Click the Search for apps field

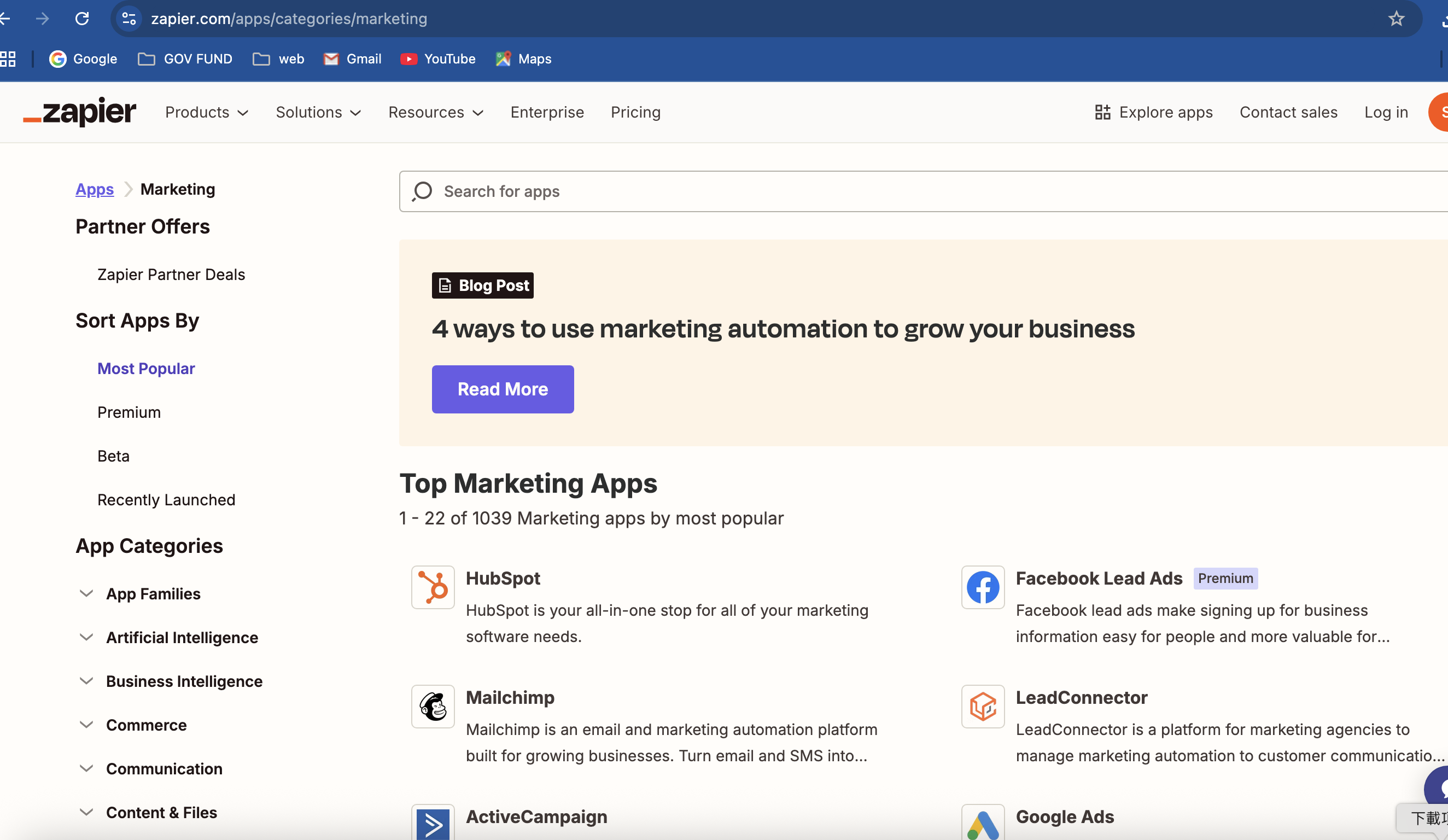(x=919, y=191)
